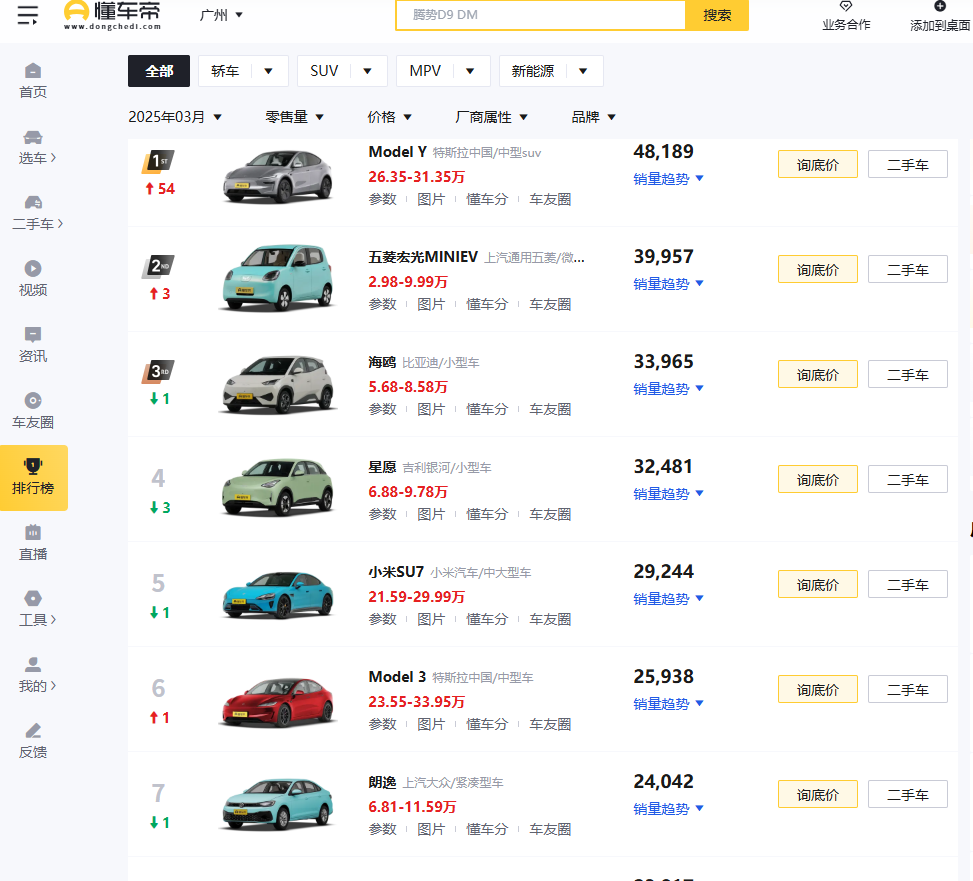The width and height of the screenshot is (973, 881).
Task: Click the 搜索 search button
Action: click(717, 15)
